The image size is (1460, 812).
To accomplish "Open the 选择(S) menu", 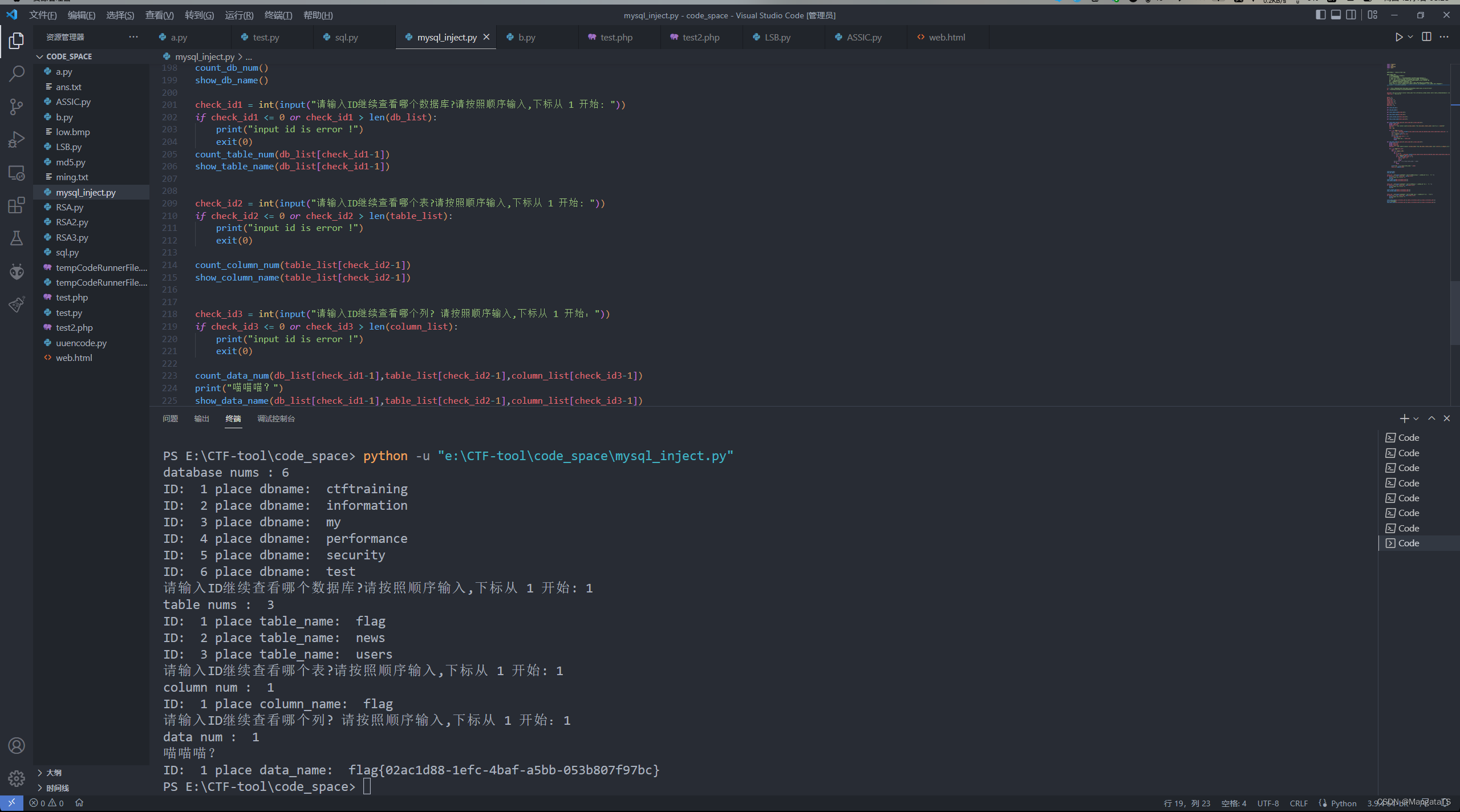I will point(120,15).
